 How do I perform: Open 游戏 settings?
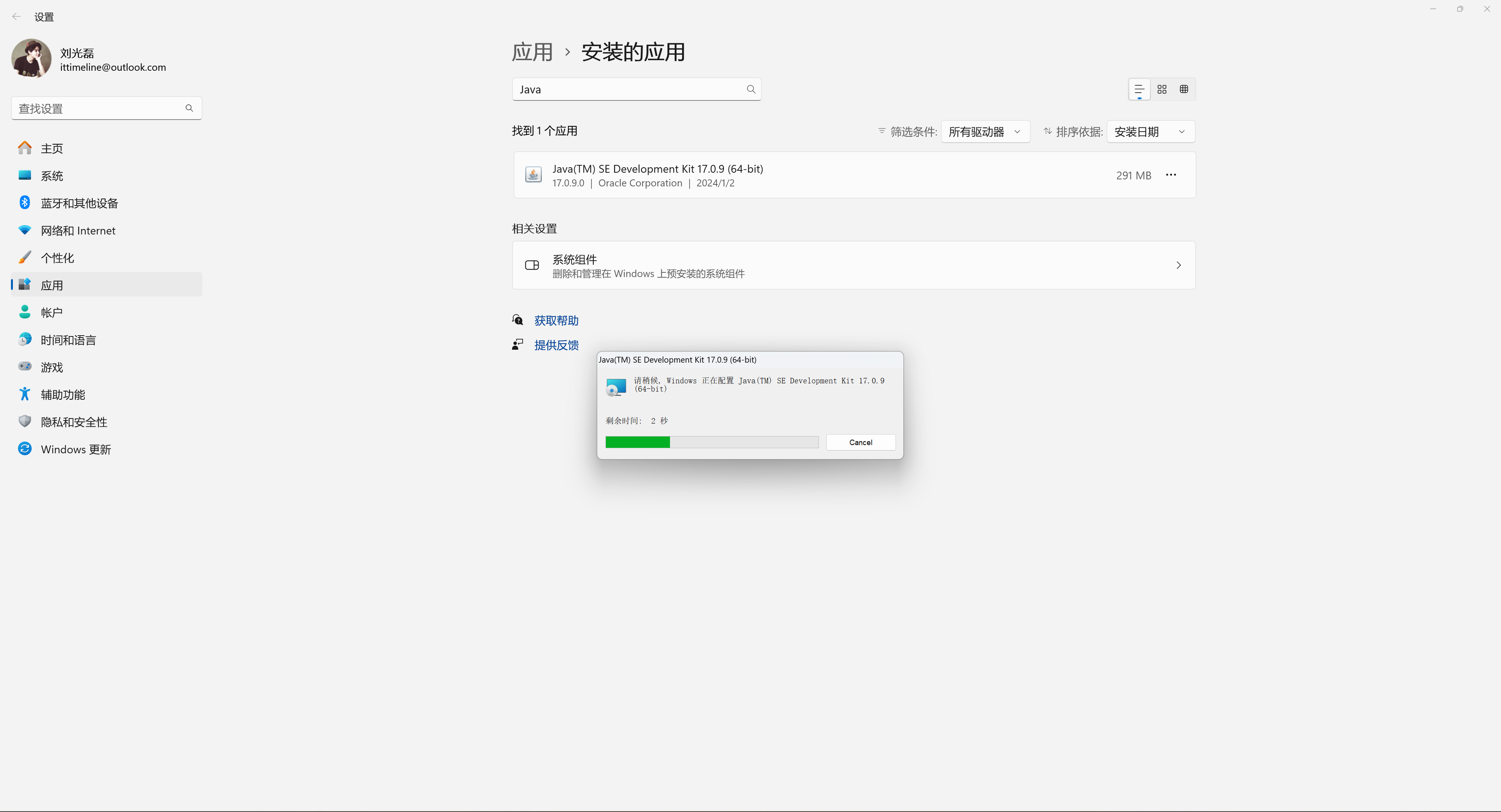click(107, 368)
